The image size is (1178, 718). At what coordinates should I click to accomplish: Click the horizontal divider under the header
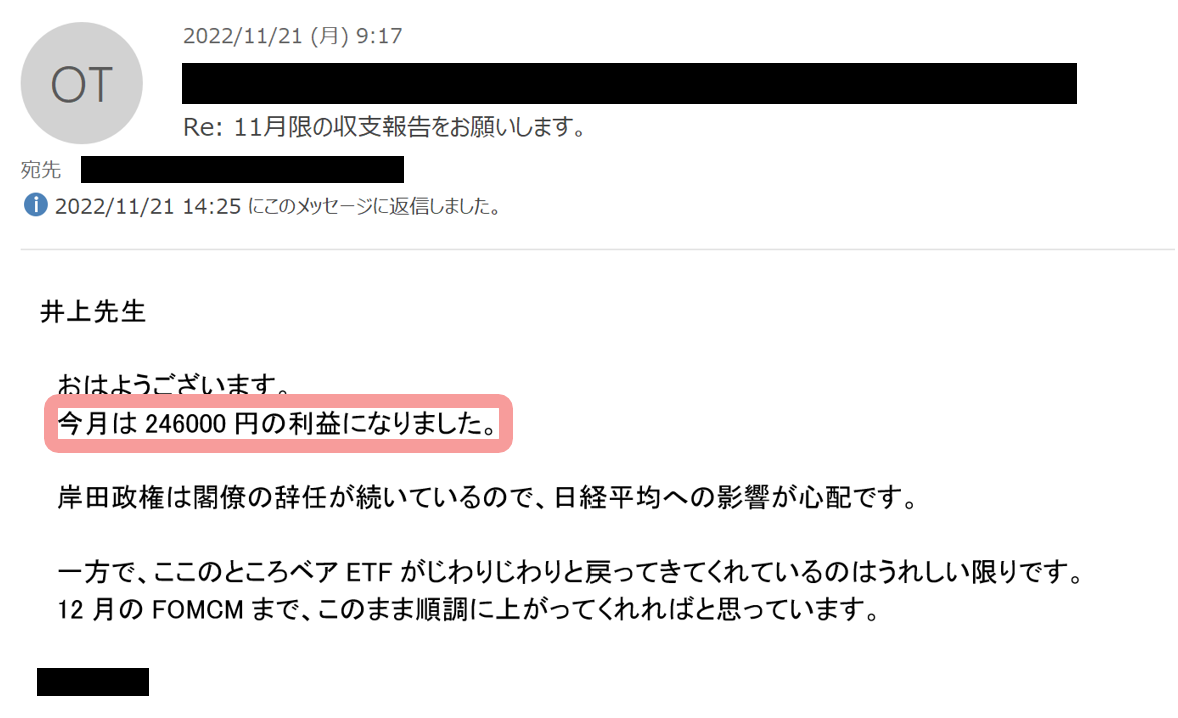click(x=598, y=249)
